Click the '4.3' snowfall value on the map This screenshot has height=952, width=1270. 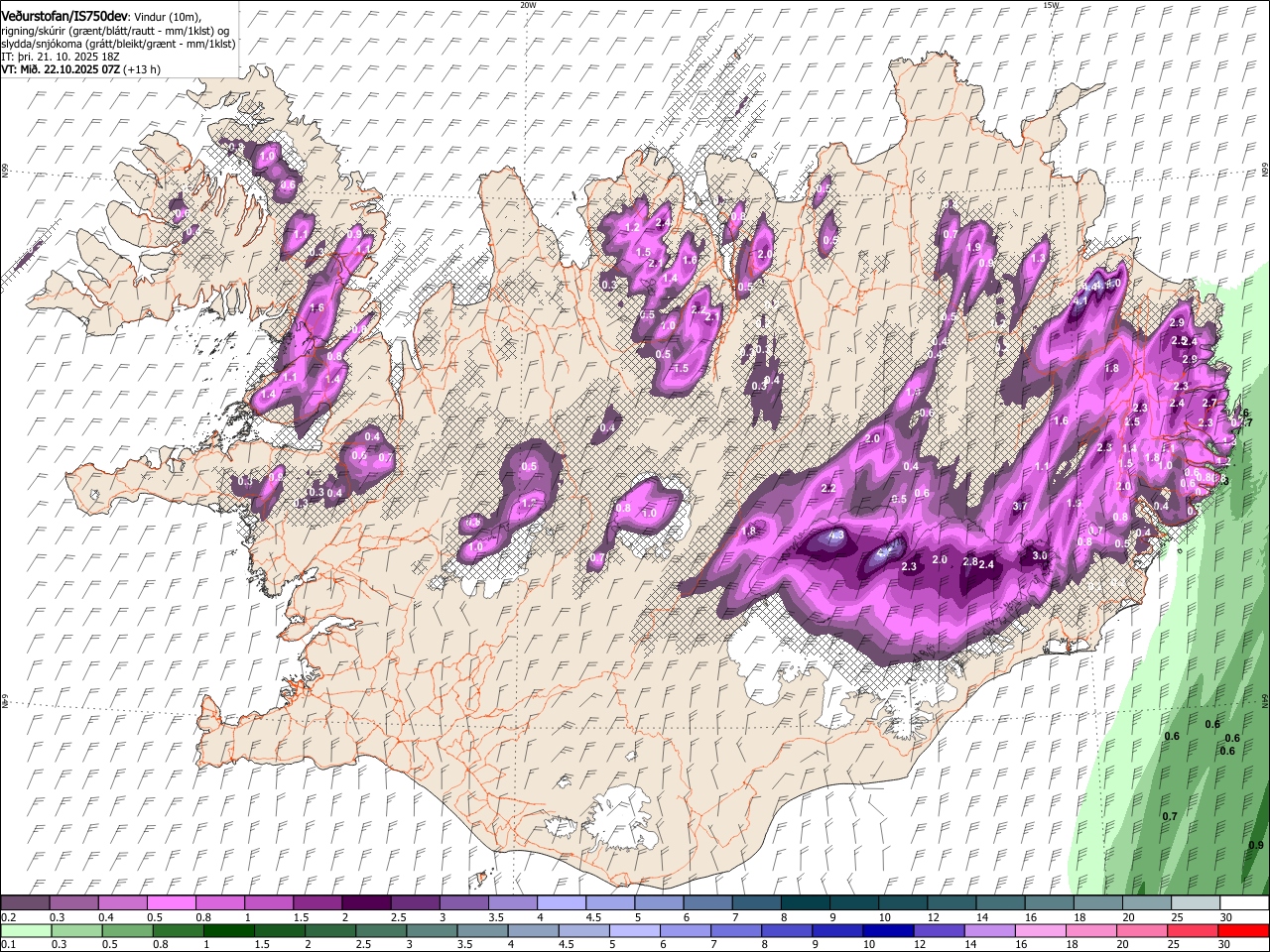click(835, 536)
